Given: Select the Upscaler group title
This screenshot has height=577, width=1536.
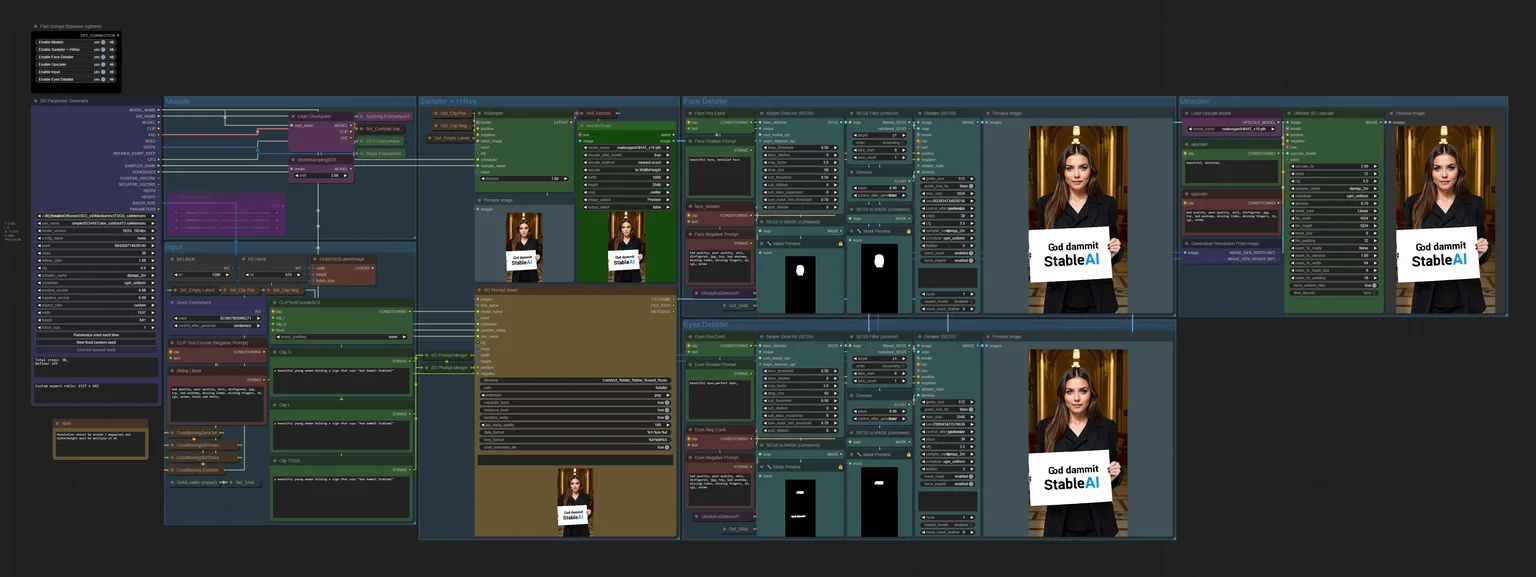Looking at the screenshot, I should pos(1195,101).
